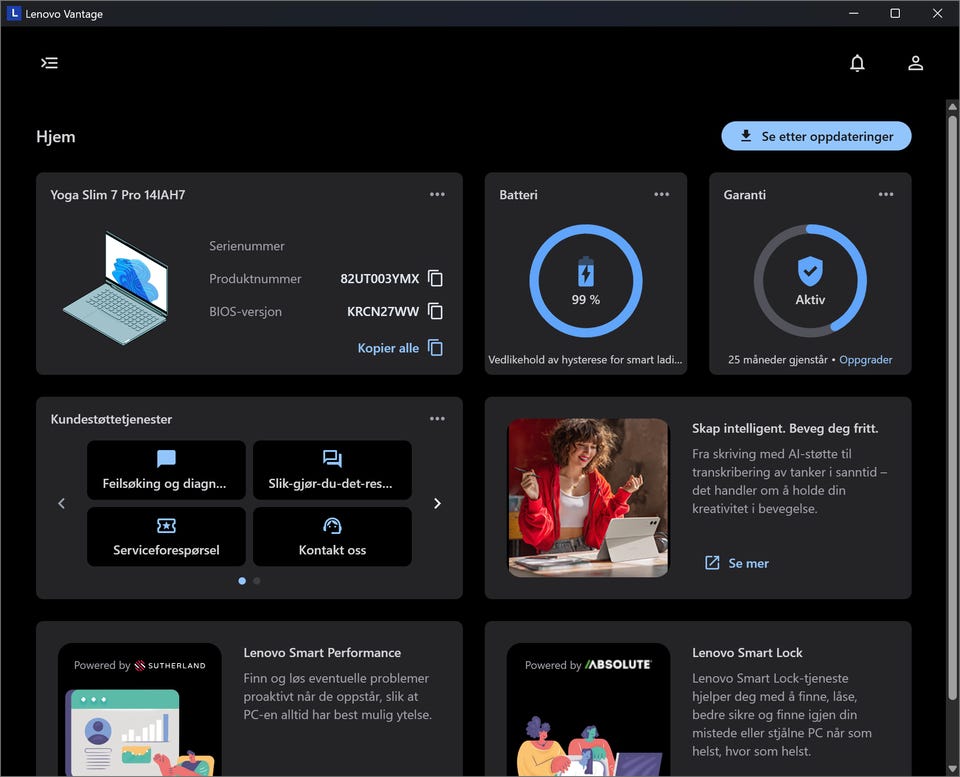Open Feilsøking og diagnostikk tile
The width and height of the screenshot is (960, 777).
click(x=166, y=470)
